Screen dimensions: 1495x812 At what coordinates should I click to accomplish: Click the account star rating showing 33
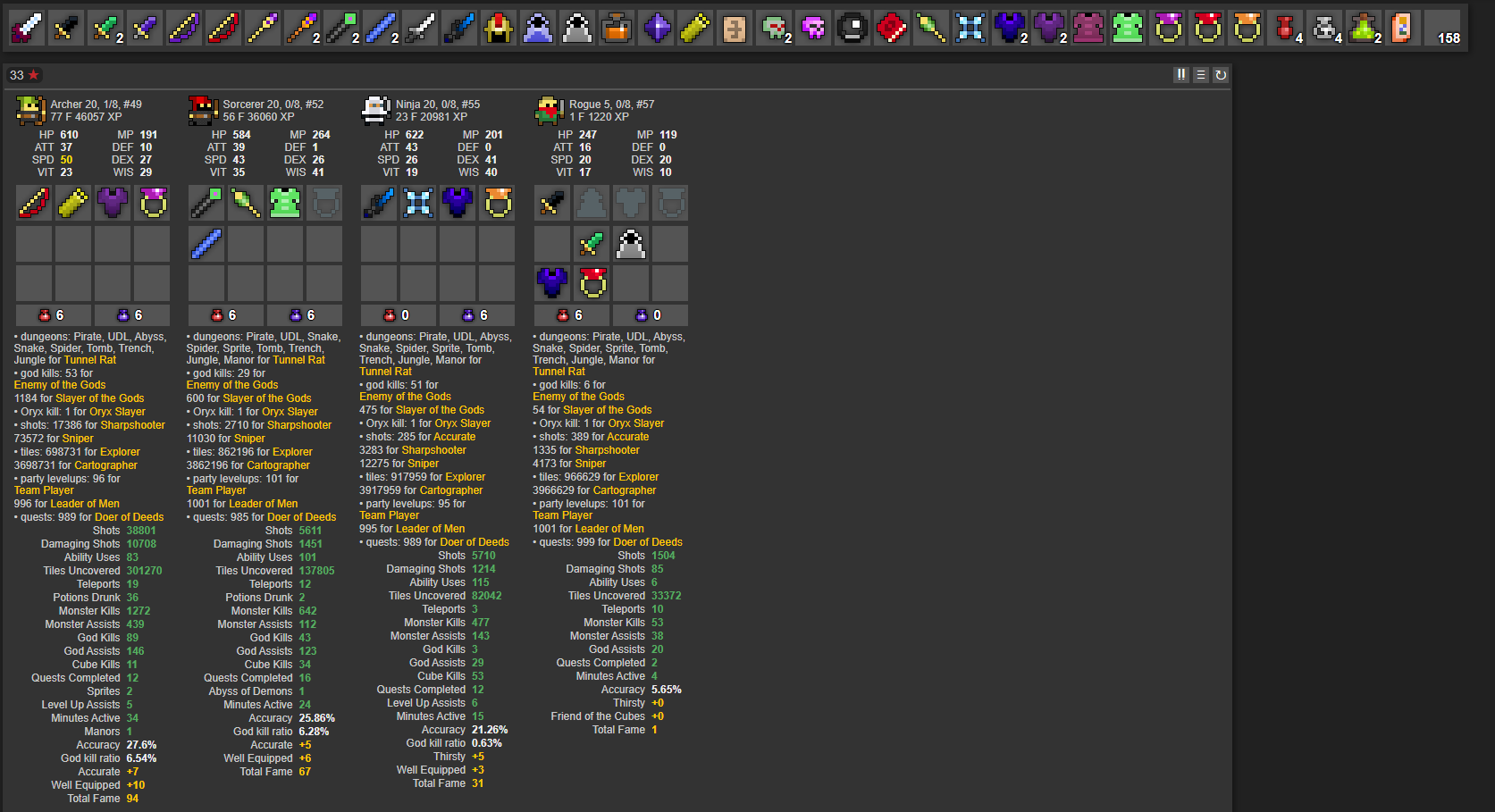25,75
